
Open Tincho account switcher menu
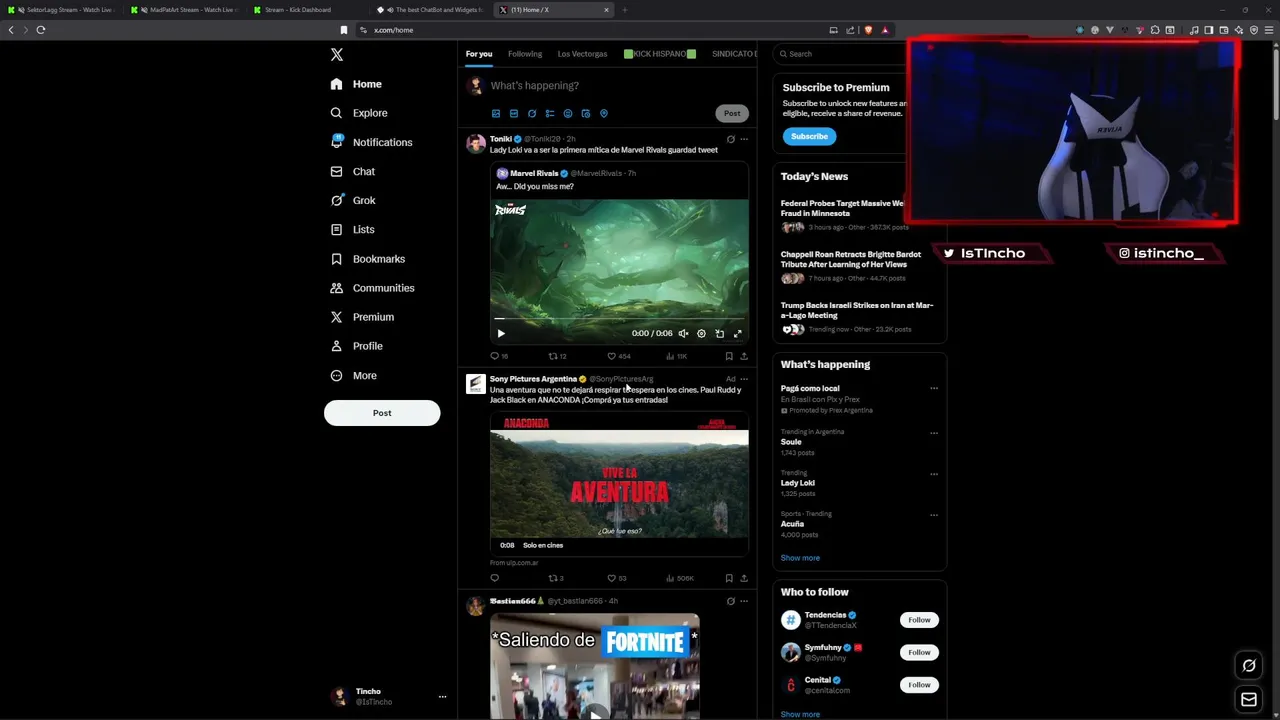point(388,696)
